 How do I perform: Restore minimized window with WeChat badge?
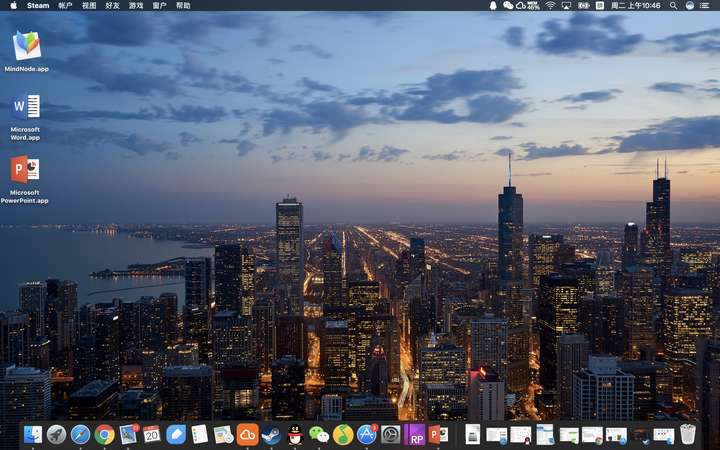(568, 434)
